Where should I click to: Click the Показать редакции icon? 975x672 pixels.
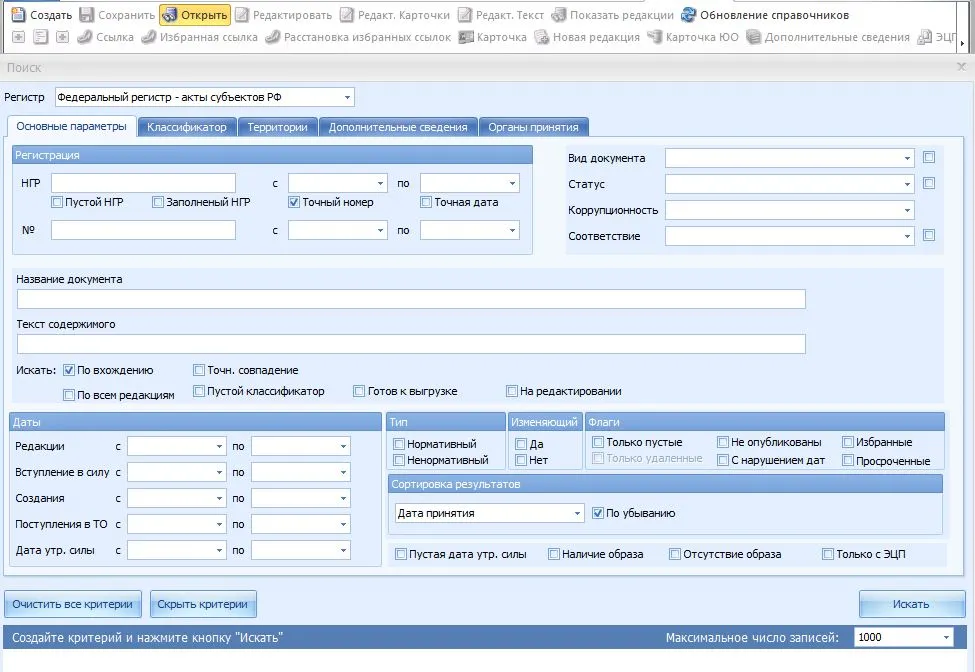[x=559, y=15]
